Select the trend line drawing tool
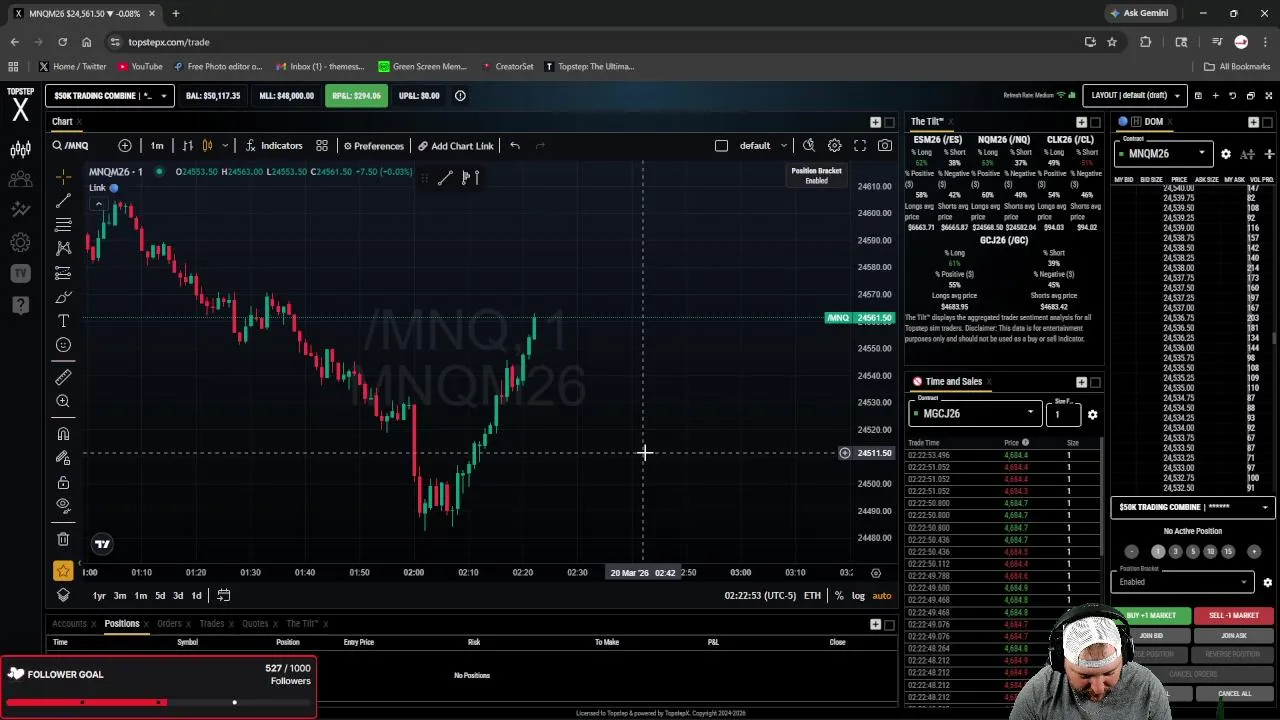1280x720 pixels. point(63,201)
